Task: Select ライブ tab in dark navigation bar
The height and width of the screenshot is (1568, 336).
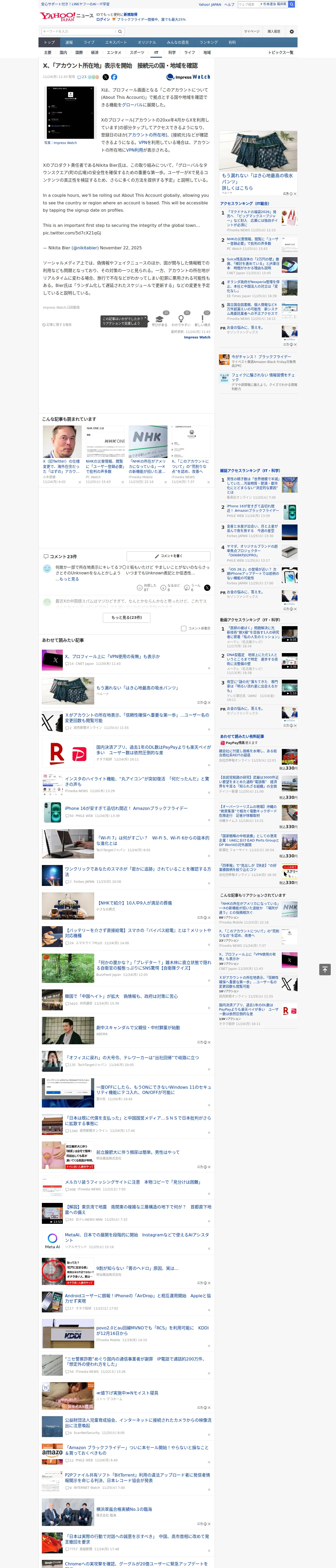Action: (x=89, y=42)
